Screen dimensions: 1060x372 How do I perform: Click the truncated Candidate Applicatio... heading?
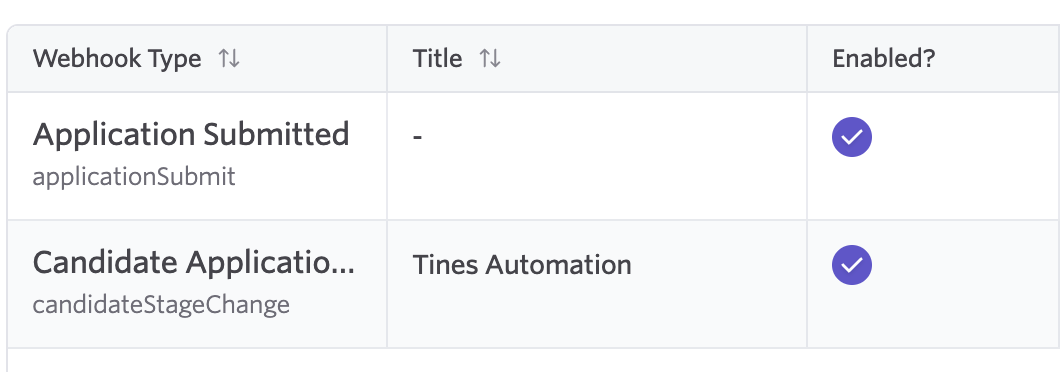click(193, 263)
